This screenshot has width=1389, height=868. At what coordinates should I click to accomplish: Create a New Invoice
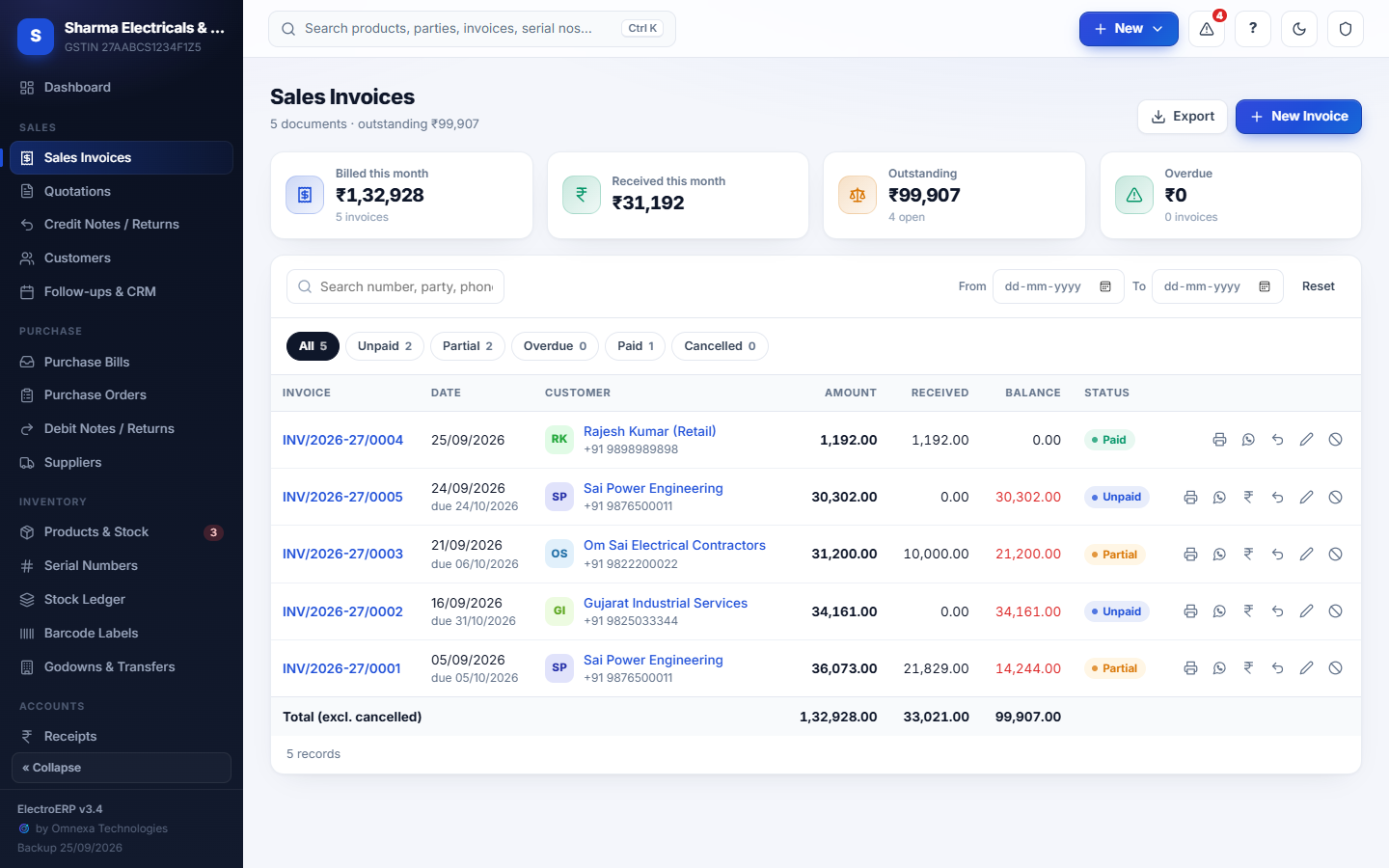[x=1298, y=117]
